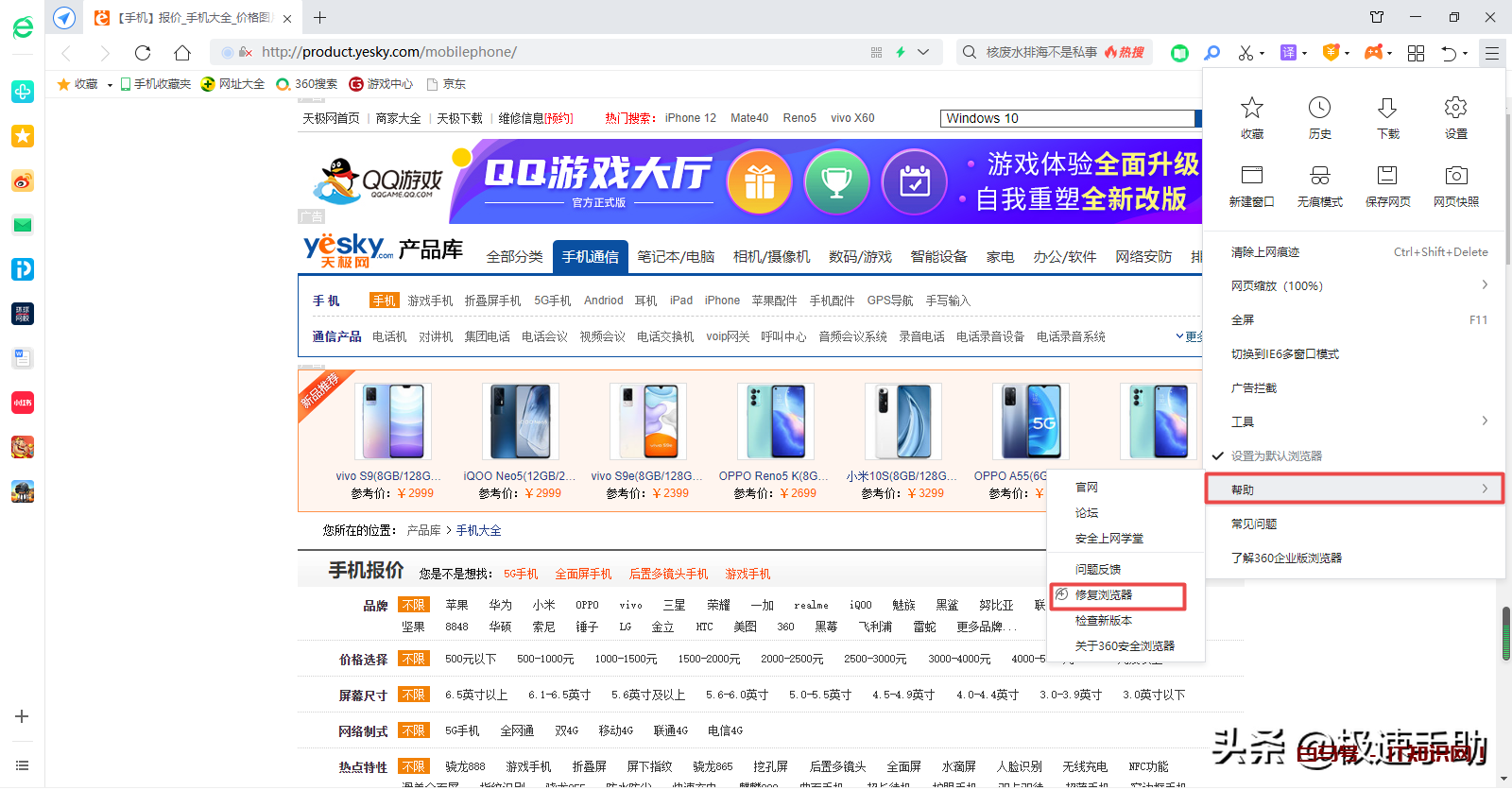Choose 广告拦截 from the menu

1254,388
